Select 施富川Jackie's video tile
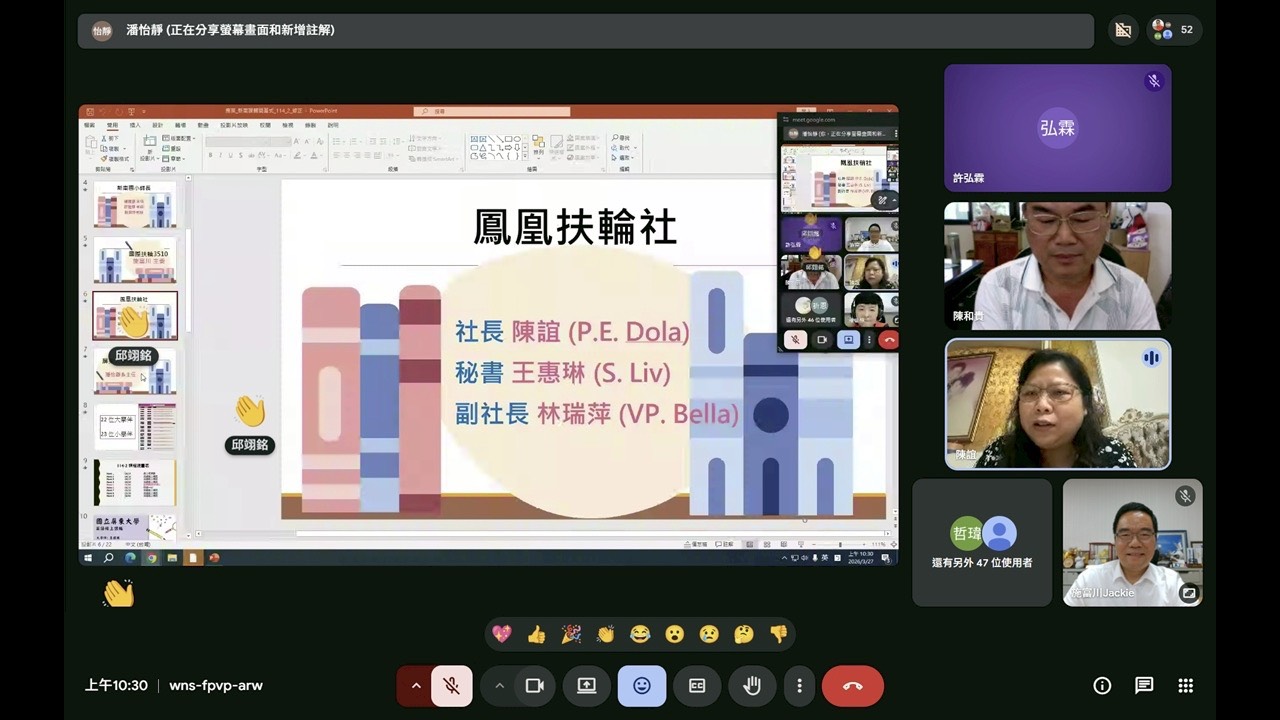Image resolution: width=1280 pixels, height=720 pixels. [x=1132, y=542]
